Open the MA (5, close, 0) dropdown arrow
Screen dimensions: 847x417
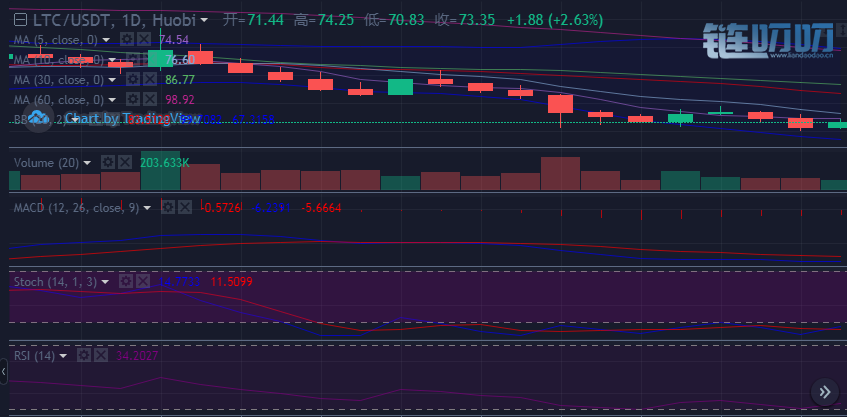coord(106,40)
